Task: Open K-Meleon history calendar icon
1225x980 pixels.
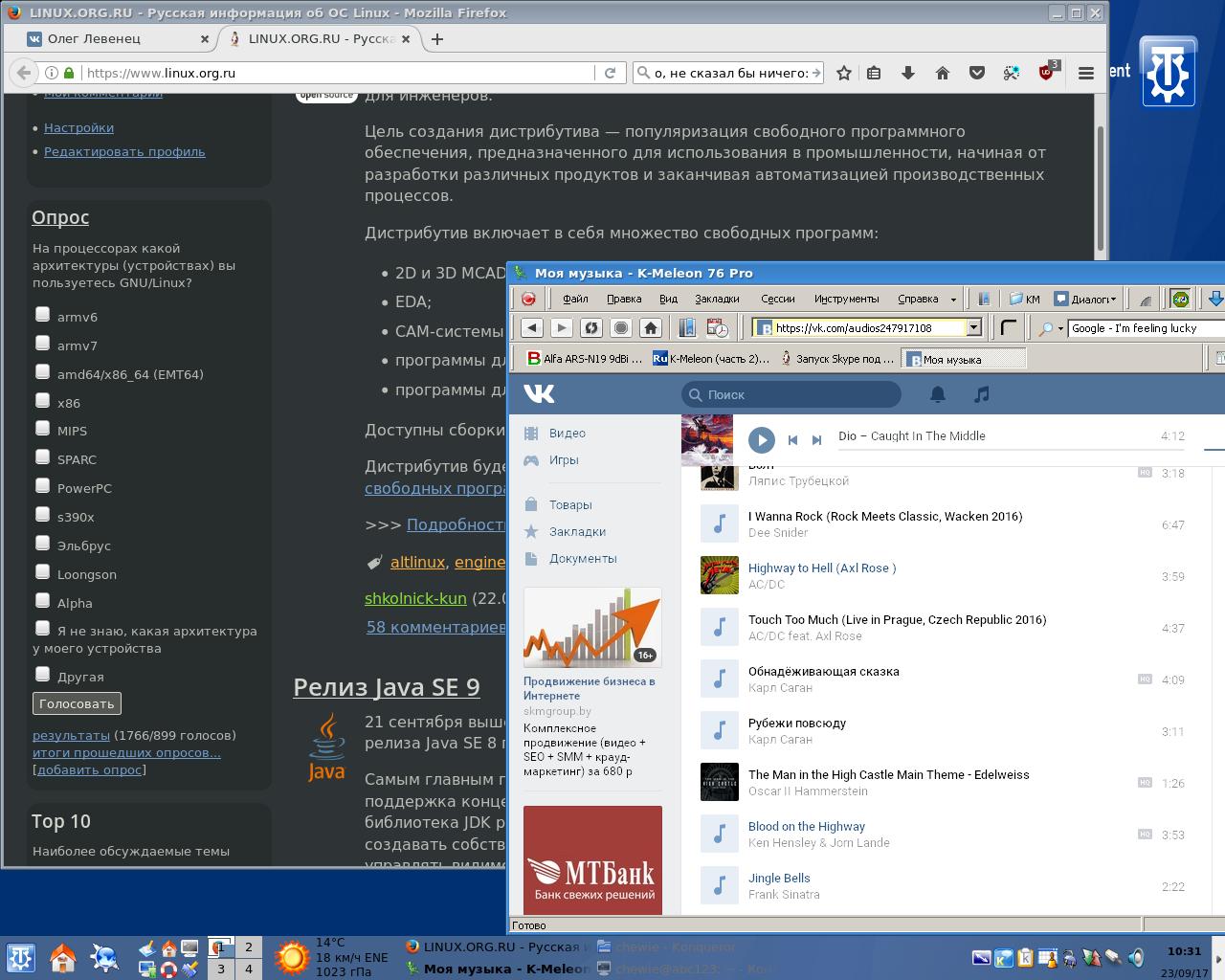Action: 717,327
